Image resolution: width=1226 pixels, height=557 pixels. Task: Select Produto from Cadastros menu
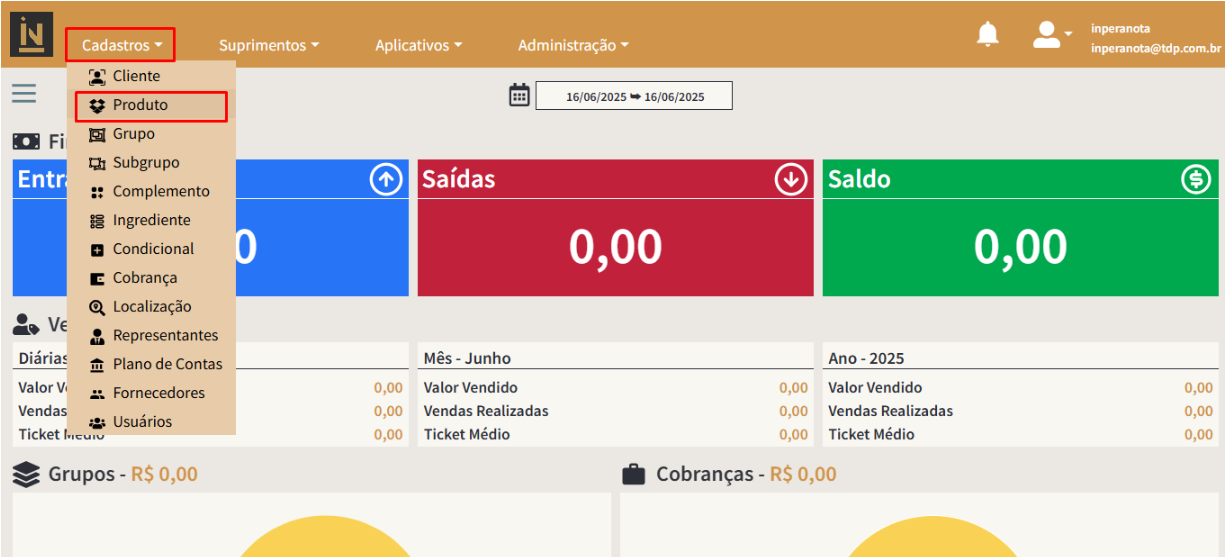point(152,105)
